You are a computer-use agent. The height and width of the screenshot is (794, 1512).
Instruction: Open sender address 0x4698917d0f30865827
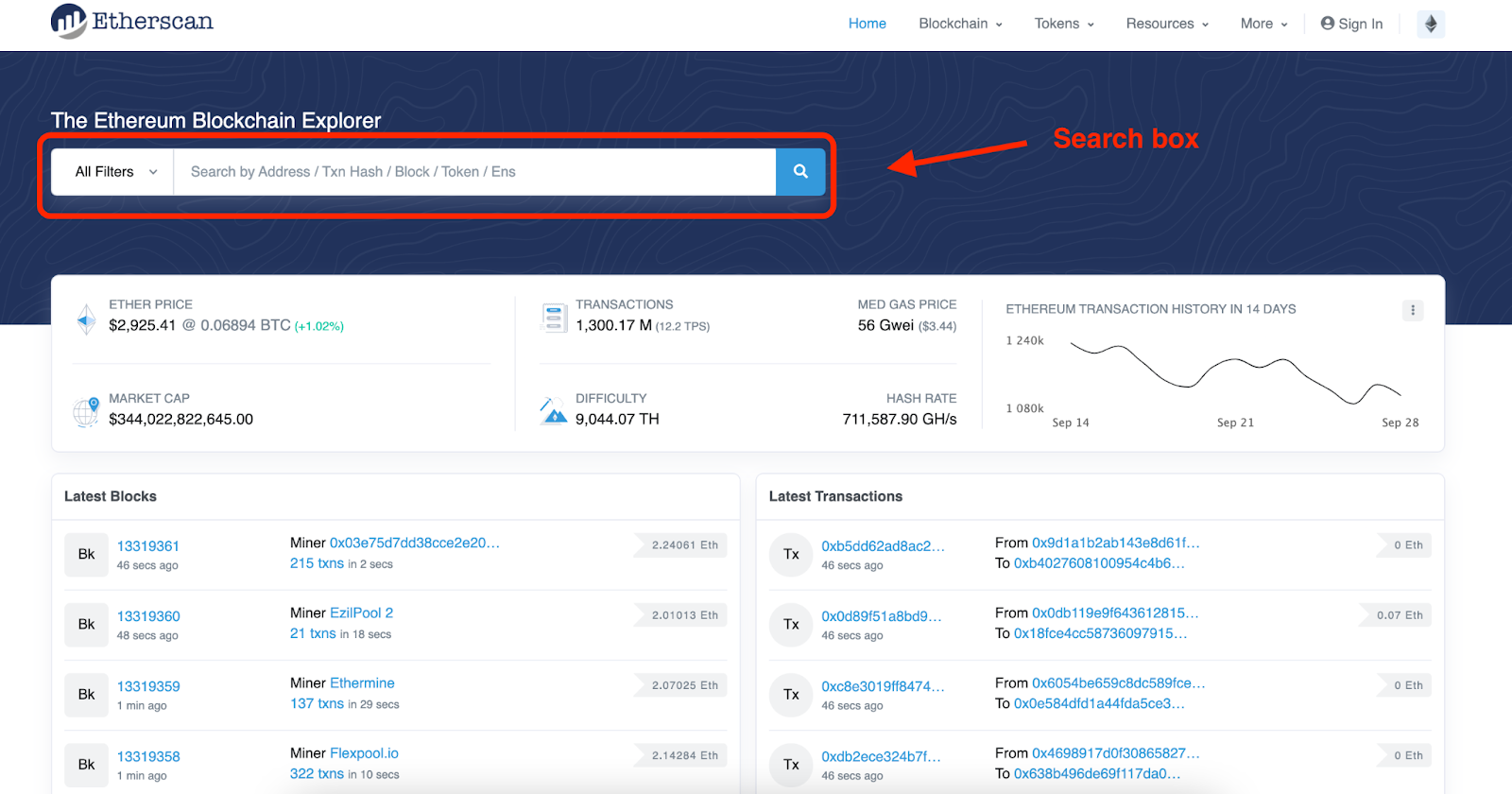tap(1116, 753)
